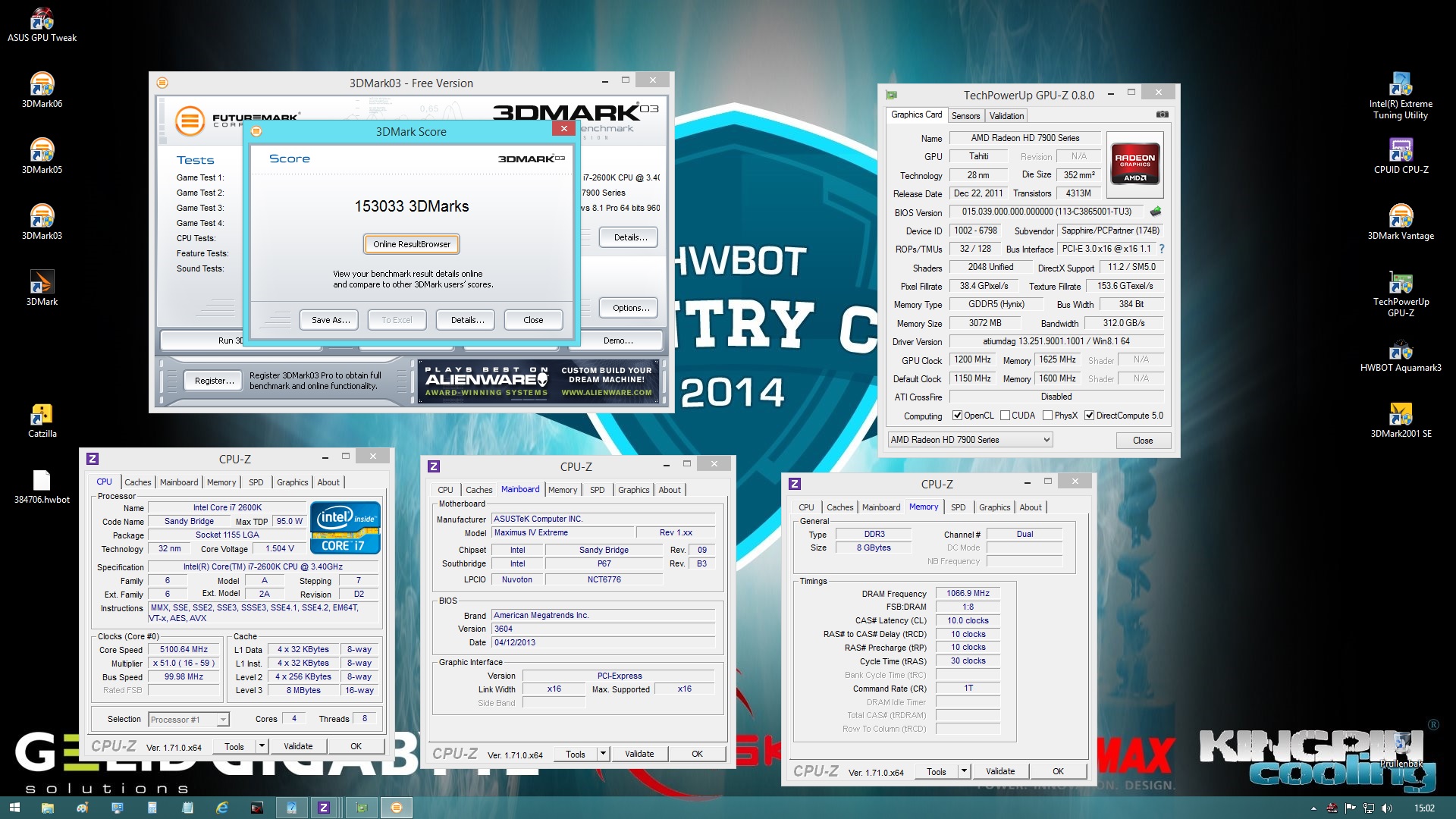Click the taskbar clock showing 15:02
The width and height of the screenshot is (1456, 819).
[x=1424, y=808]
